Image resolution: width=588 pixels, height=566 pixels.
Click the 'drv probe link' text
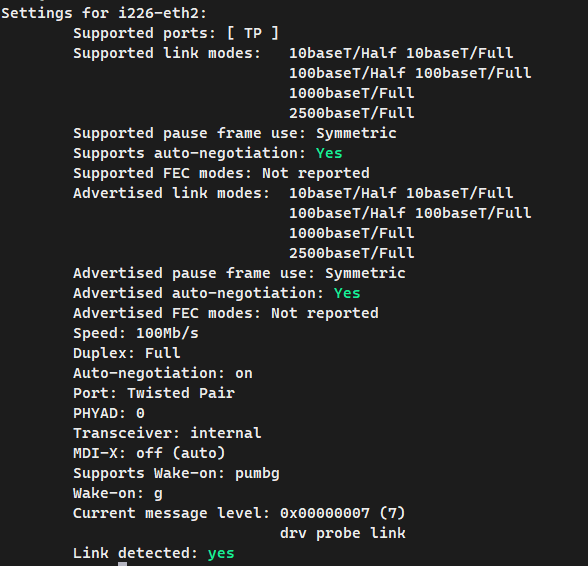[343, 533]
